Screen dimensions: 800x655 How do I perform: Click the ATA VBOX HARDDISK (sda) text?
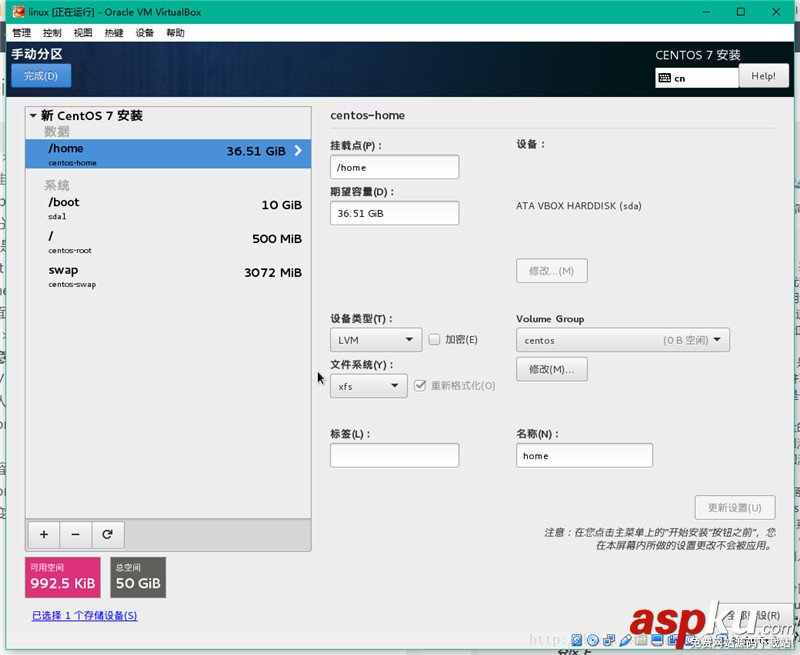[579, 206]
